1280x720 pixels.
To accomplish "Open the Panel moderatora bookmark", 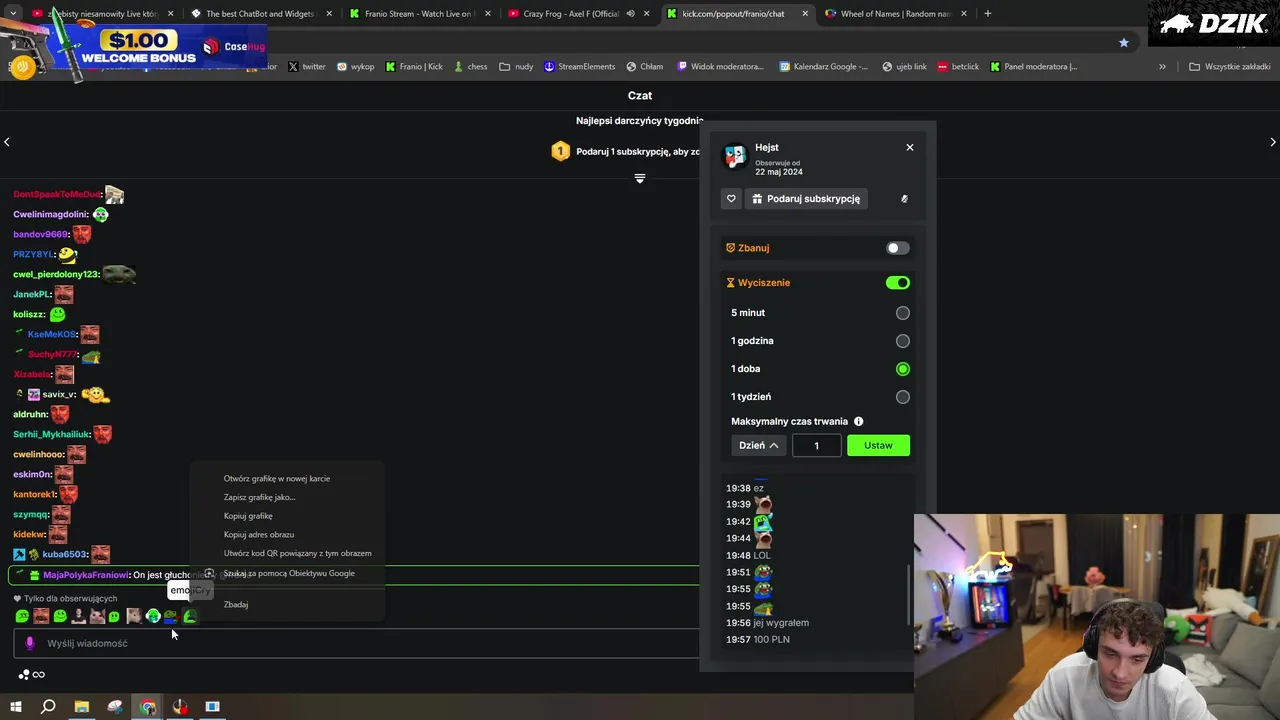I will pyautogui.click(x=1033, y=67).
